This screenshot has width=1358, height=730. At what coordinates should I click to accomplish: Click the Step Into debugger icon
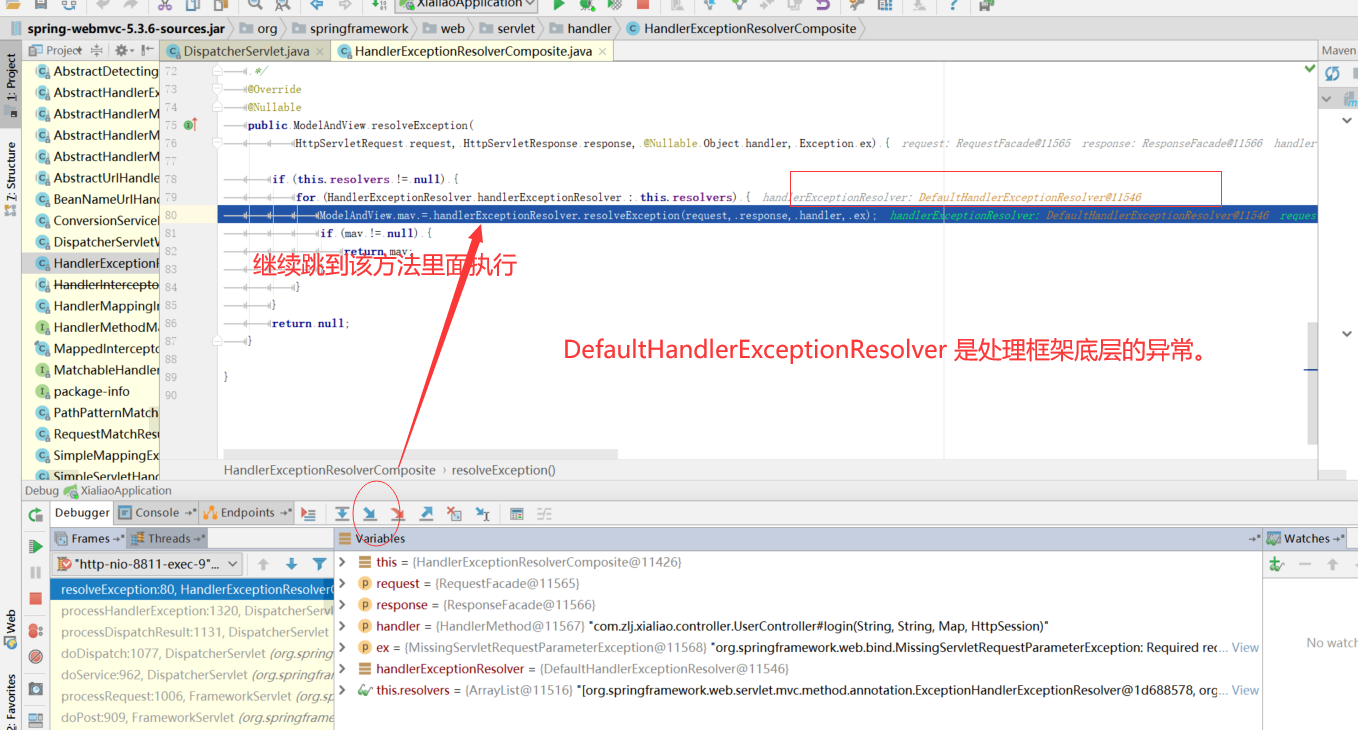(370, 514)
